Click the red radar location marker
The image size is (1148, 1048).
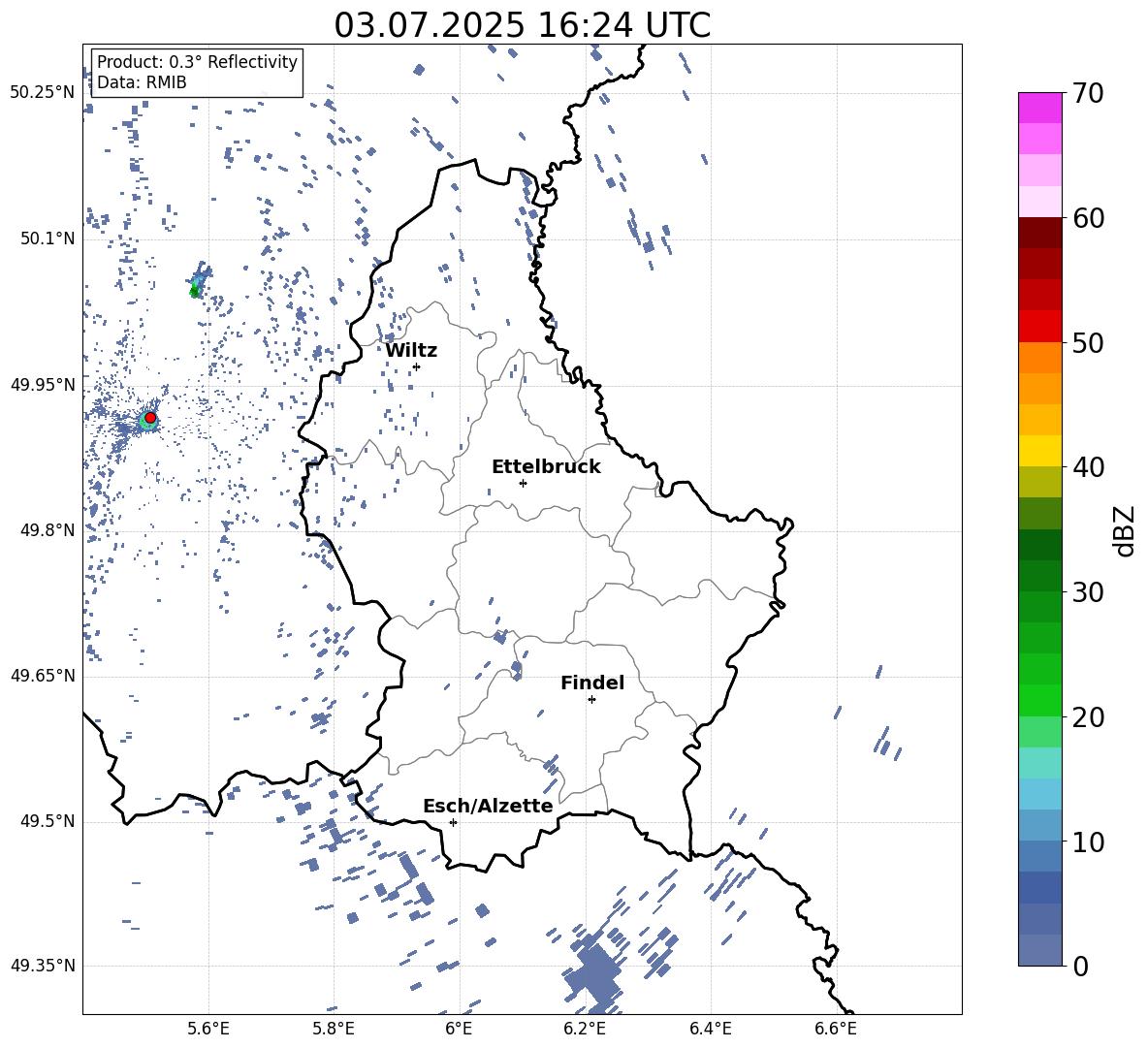[x=150, y=418]
